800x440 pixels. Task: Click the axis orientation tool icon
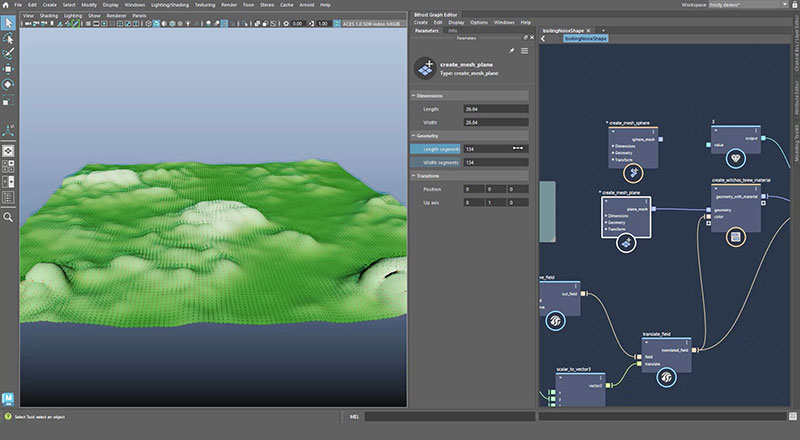point(8,131)
